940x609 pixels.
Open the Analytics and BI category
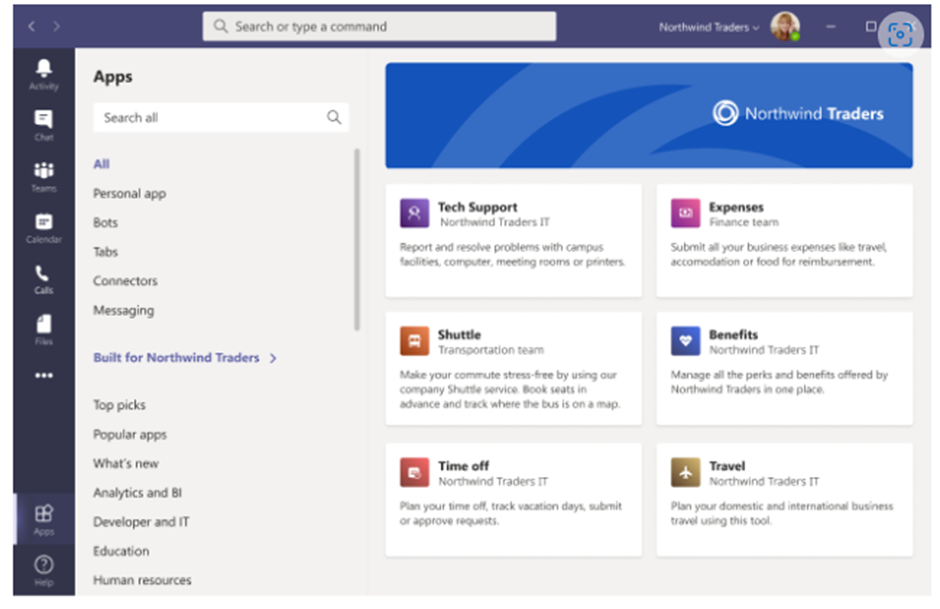137,493
